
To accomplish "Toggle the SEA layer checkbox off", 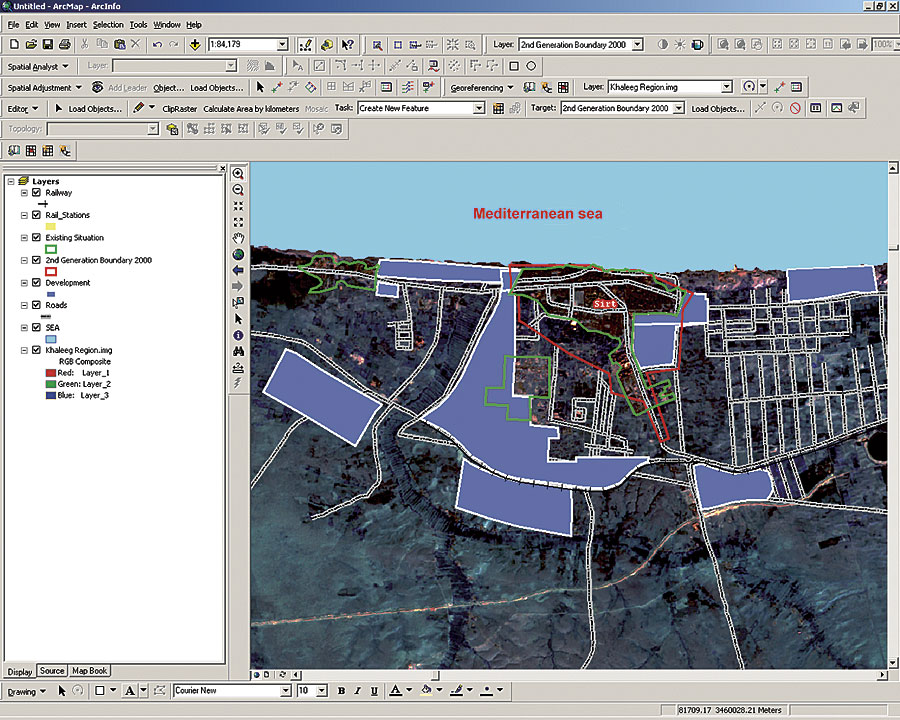I will coord(36,328).
